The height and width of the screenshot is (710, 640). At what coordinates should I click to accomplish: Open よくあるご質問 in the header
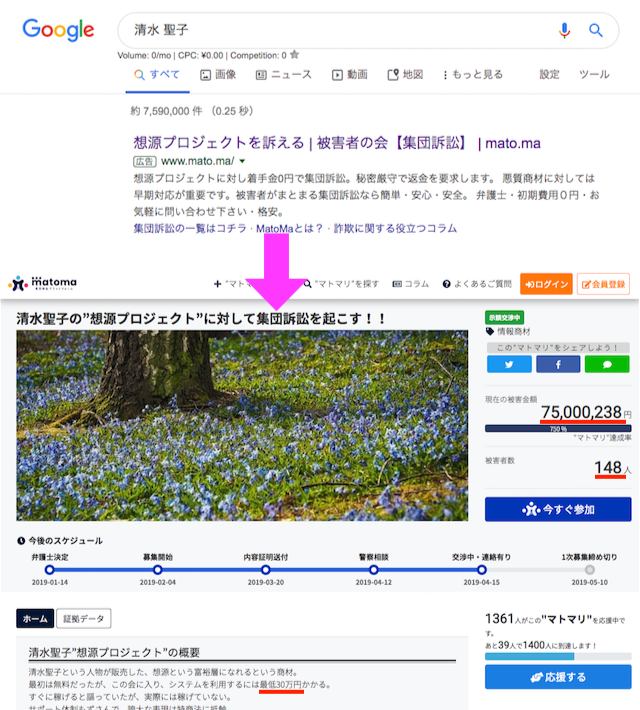tap(477, 284)
